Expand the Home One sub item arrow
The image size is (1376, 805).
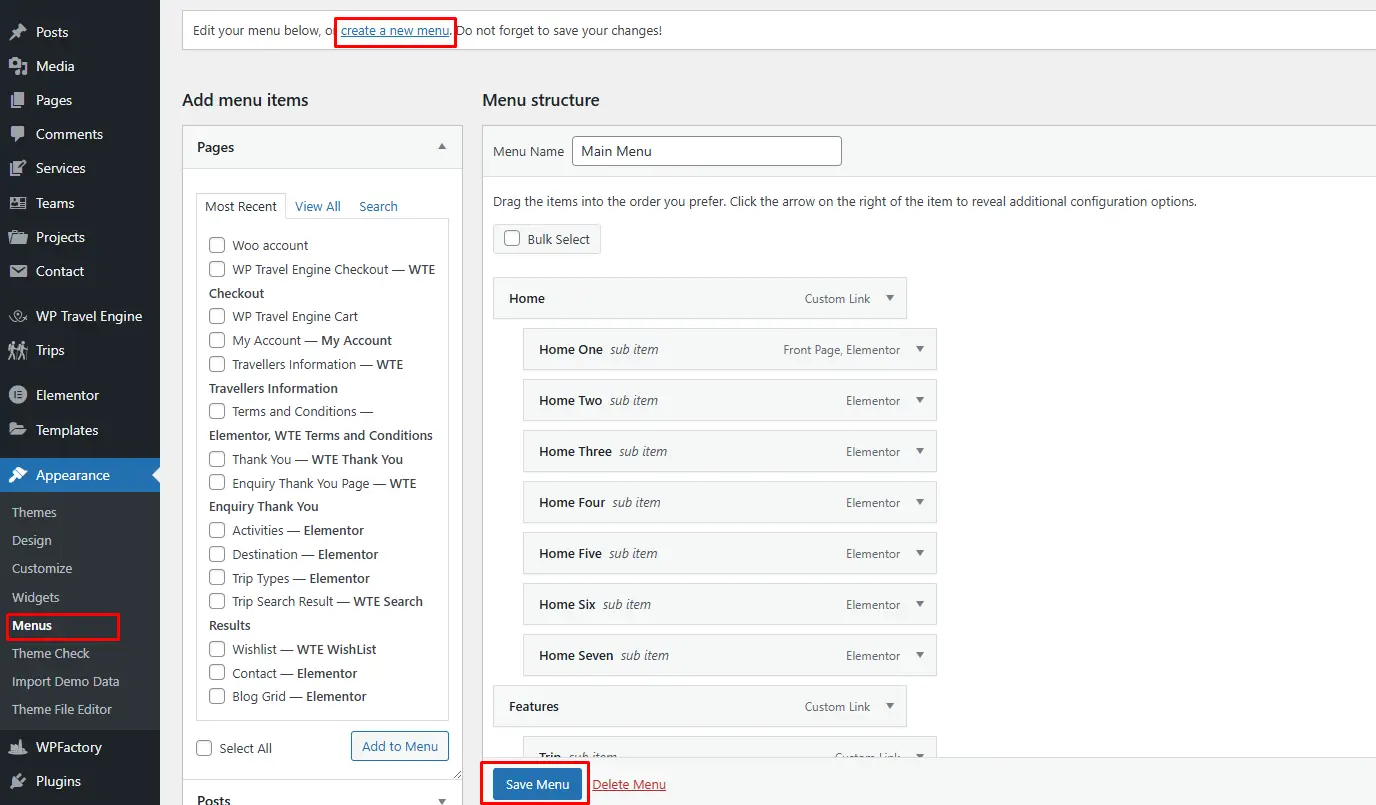(x=920, y=349)
